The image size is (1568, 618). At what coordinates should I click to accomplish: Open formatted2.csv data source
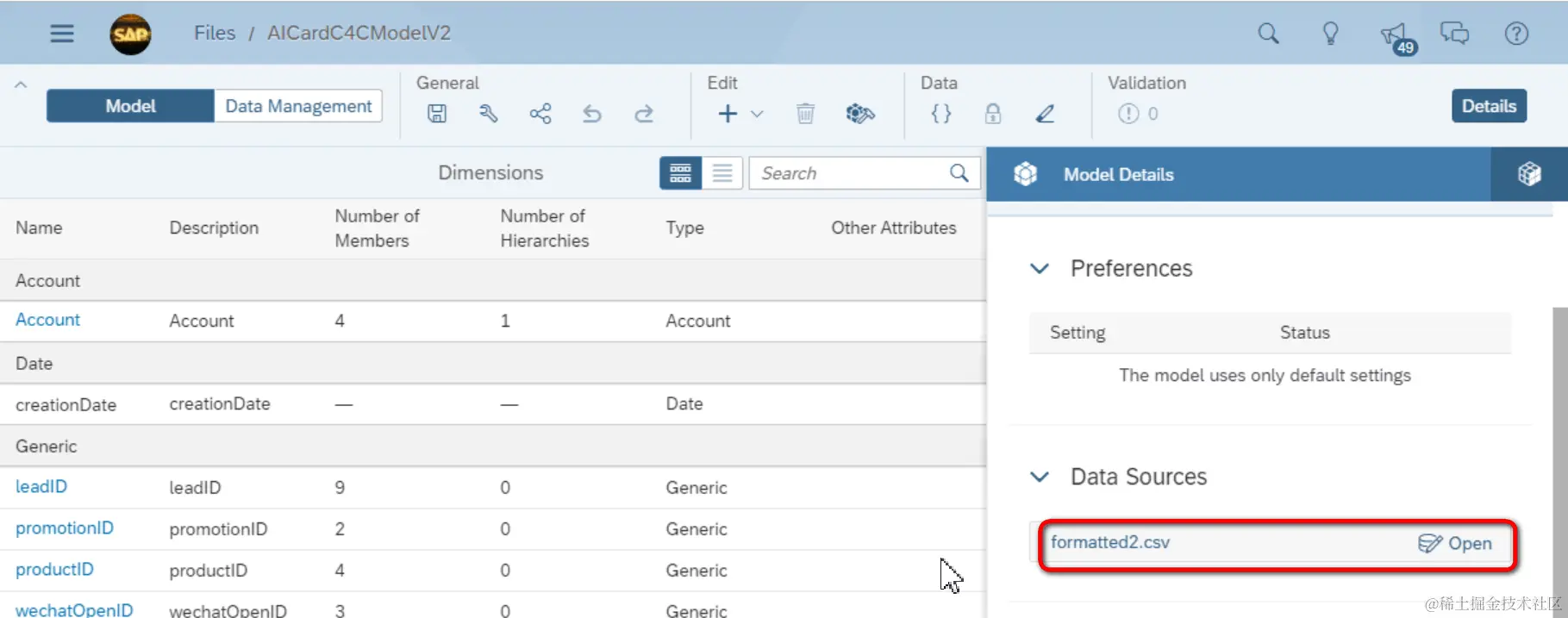pos(1455,543)
